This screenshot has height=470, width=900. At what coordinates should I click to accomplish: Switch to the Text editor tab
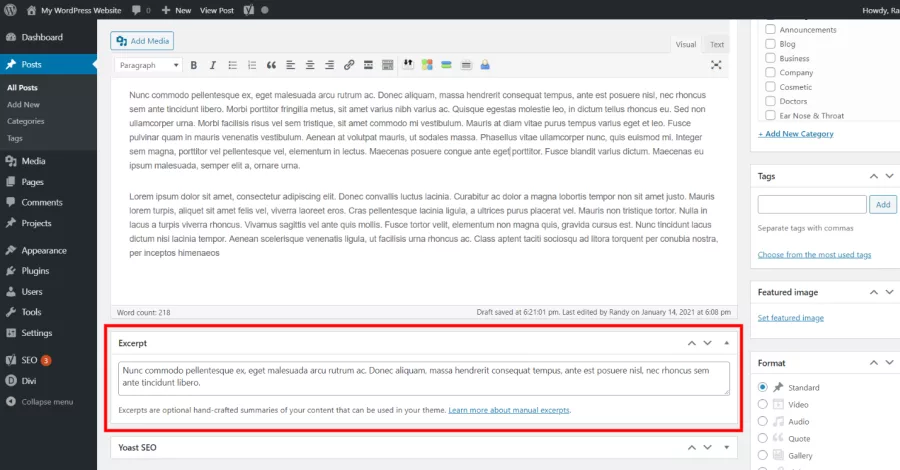717,44
